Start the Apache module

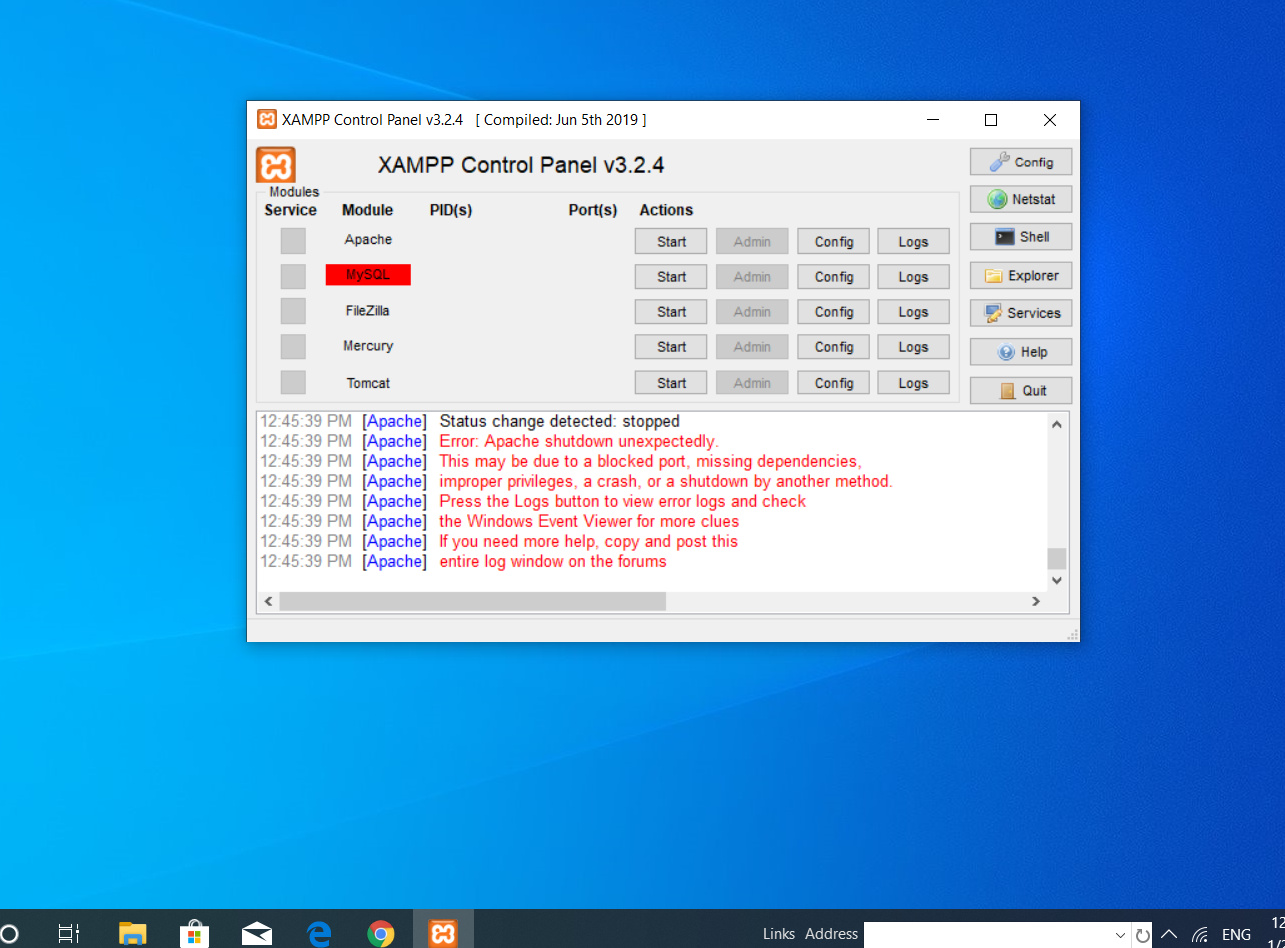click(x=671, y=242)
